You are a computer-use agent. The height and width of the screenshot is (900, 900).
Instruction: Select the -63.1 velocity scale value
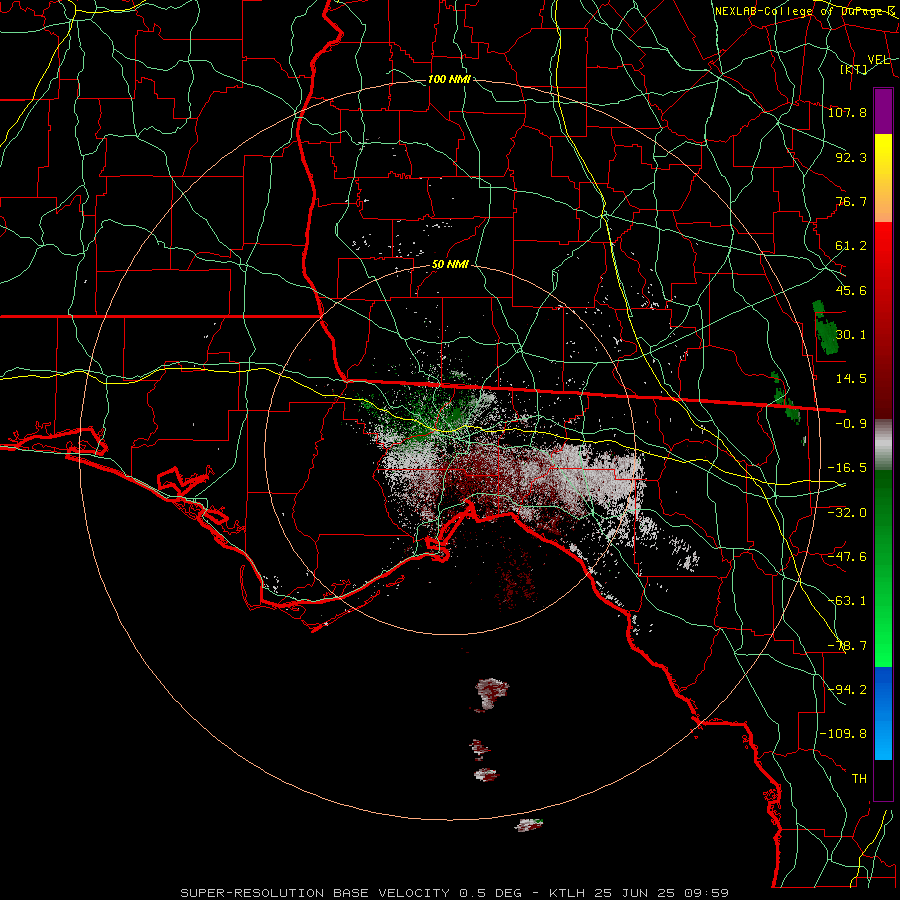tap(847, 600)
